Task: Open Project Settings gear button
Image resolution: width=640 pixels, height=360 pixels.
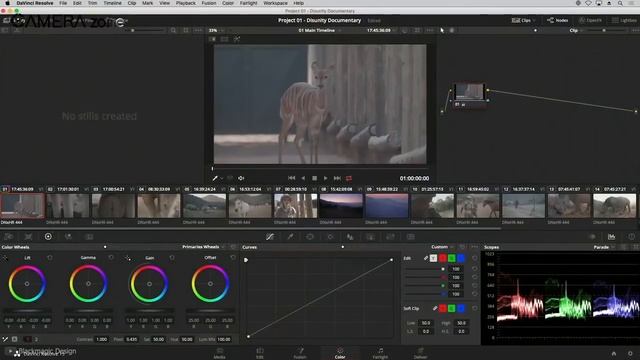Action: tap(630, 353)
